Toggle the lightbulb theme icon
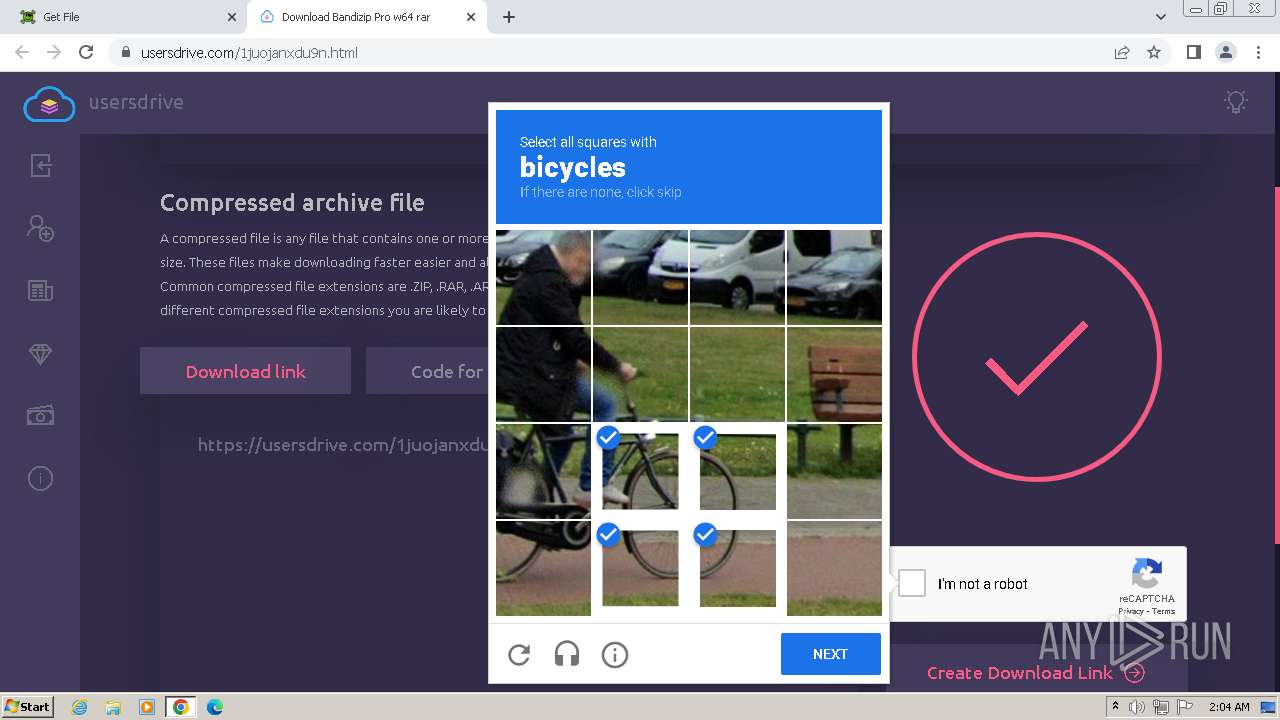1280x720 pixels. pyautogui.click(x=1237, y=101)
